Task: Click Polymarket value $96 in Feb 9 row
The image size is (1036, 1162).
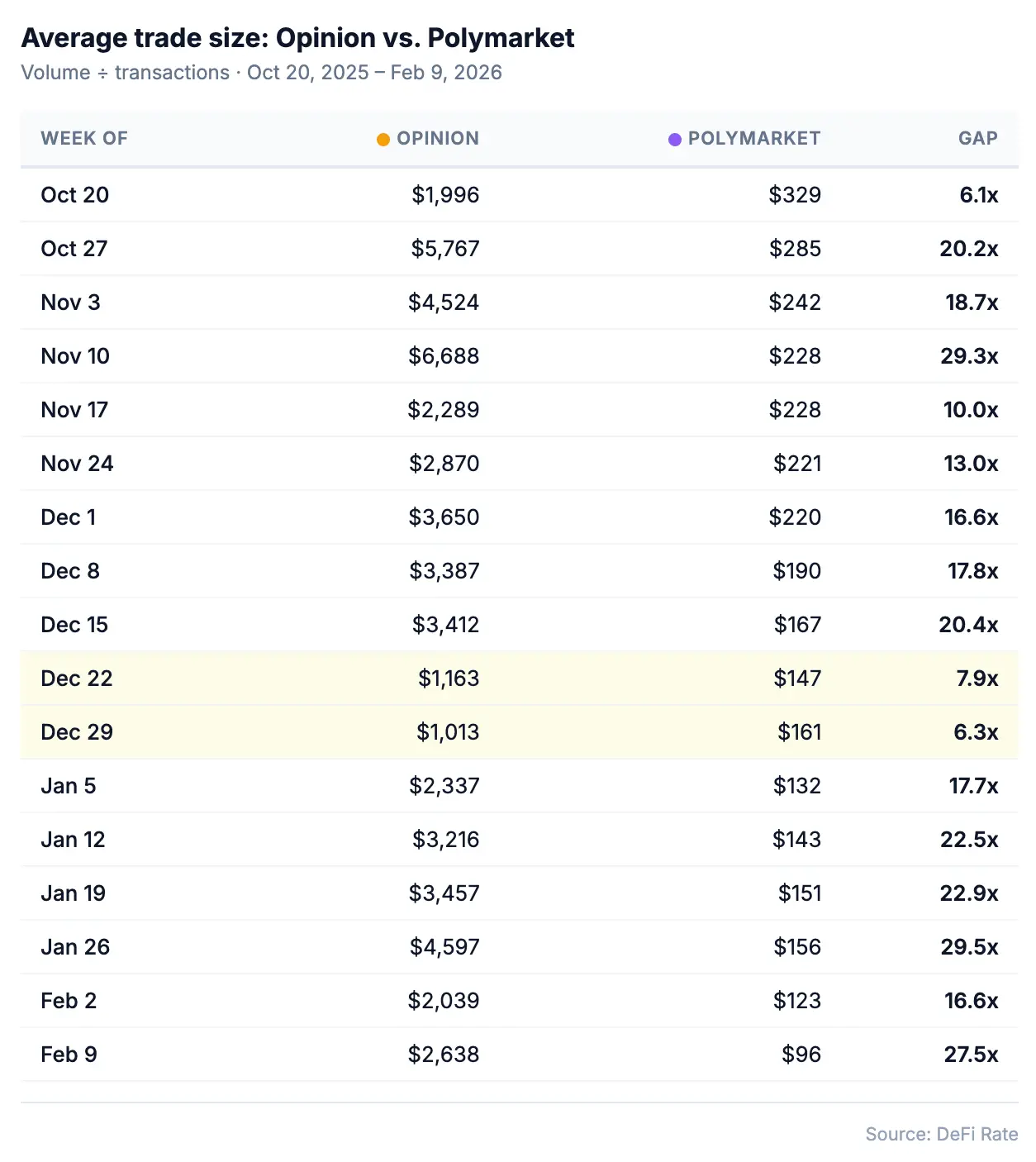Action: pyautogui.click(x=801, y=1055)
